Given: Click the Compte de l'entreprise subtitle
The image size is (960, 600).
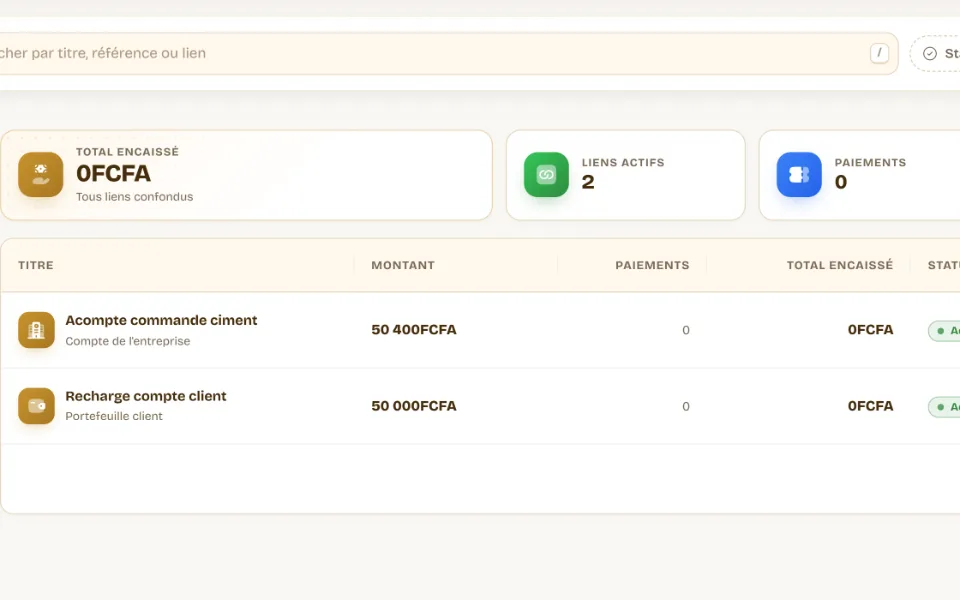Looking at the screenshot, I should [128, 341].
